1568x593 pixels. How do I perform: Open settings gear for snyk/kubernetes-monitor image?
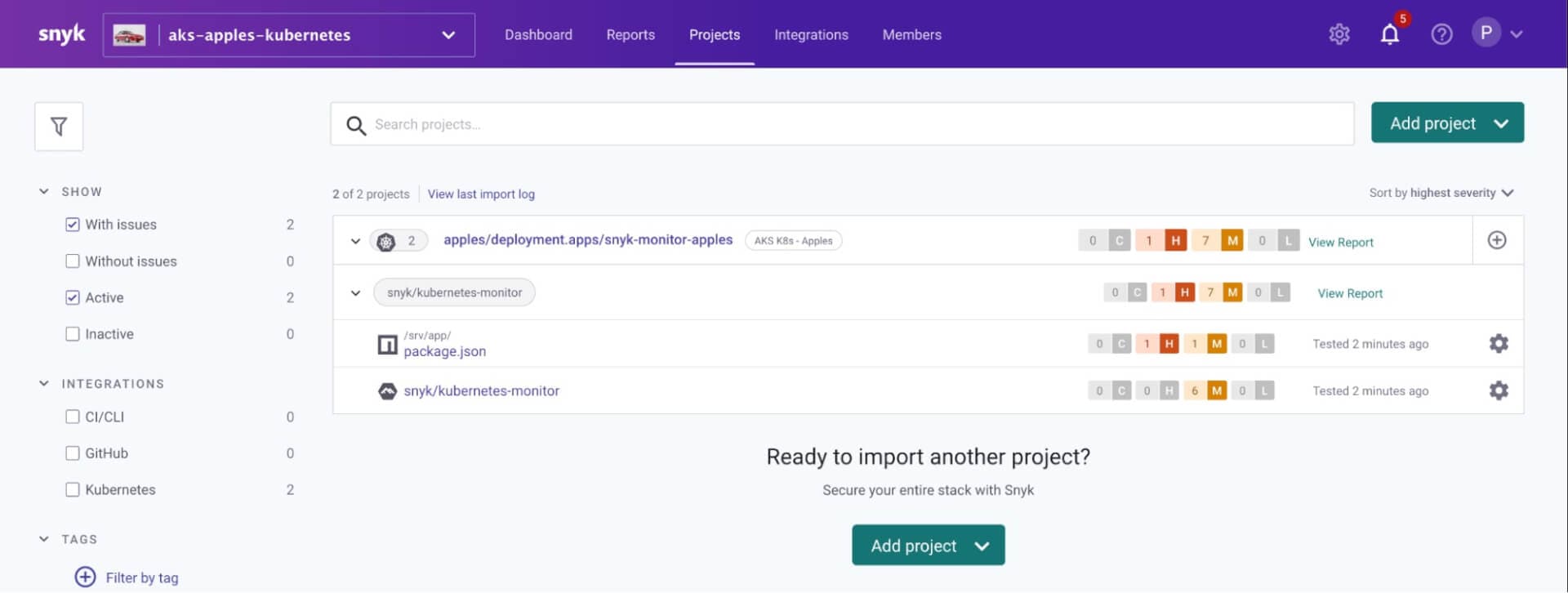coord(1499,390)
